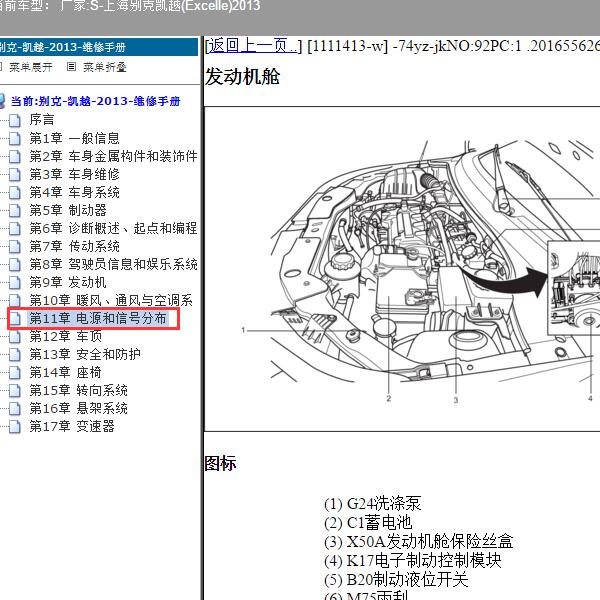Select 第13章 安全和防护
This screenshot has width=600, height=600.
[85, 354]
